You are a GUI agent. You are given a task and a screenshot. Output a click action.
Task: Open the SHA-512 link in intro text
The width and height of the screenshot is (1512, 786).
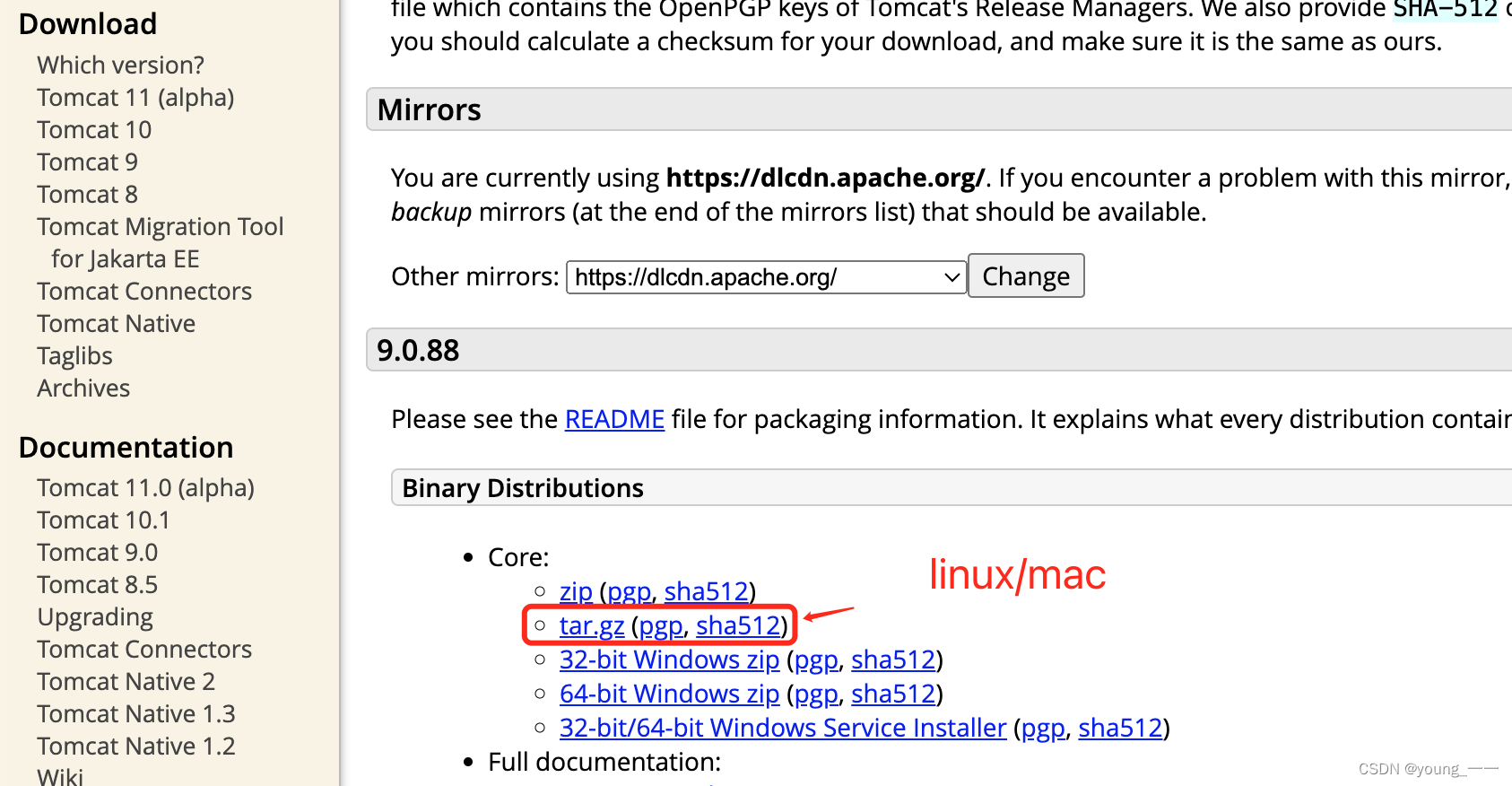tap(1446, 9)
